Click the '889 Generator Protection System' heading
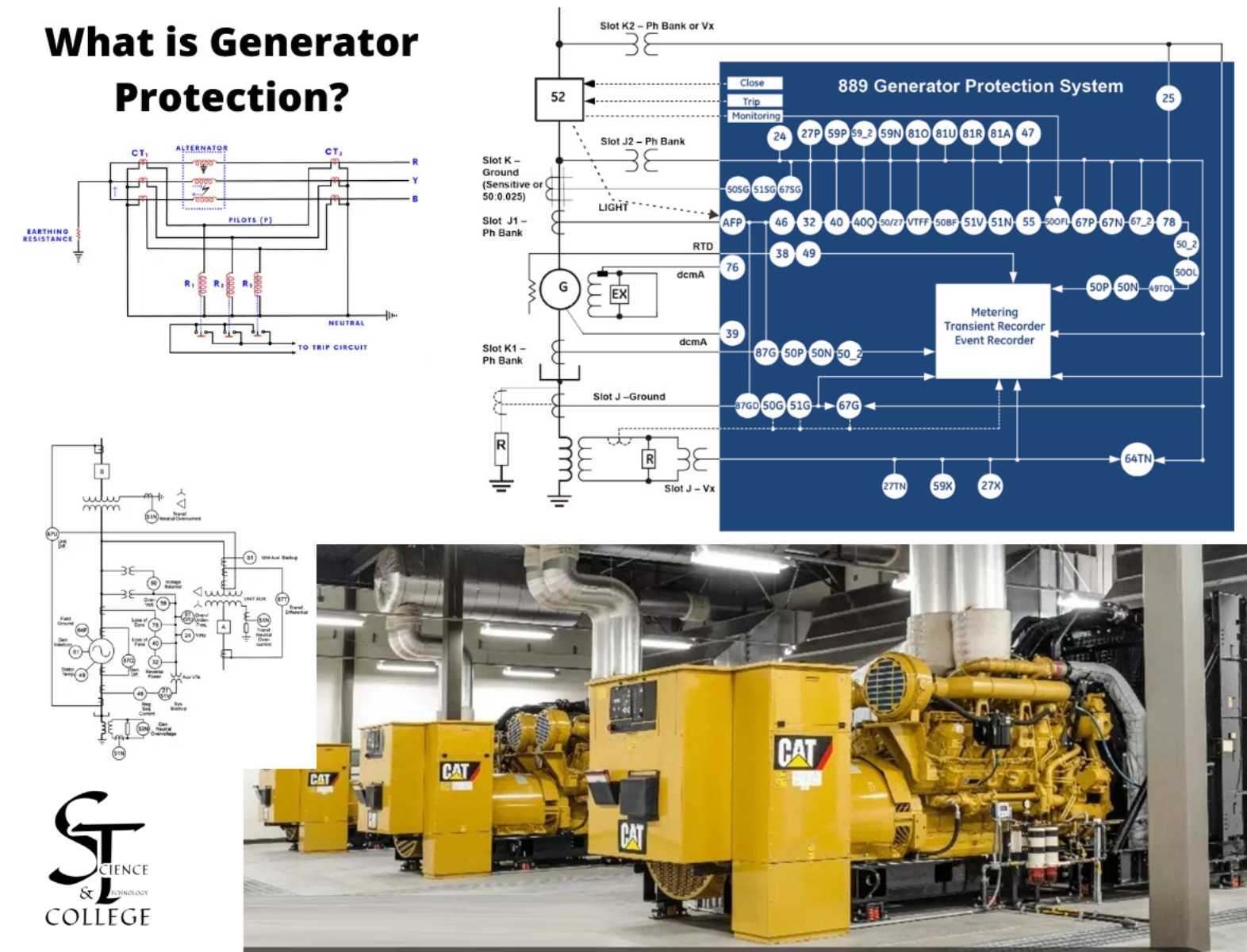The image size is (1247, 952). pos(980,86)
